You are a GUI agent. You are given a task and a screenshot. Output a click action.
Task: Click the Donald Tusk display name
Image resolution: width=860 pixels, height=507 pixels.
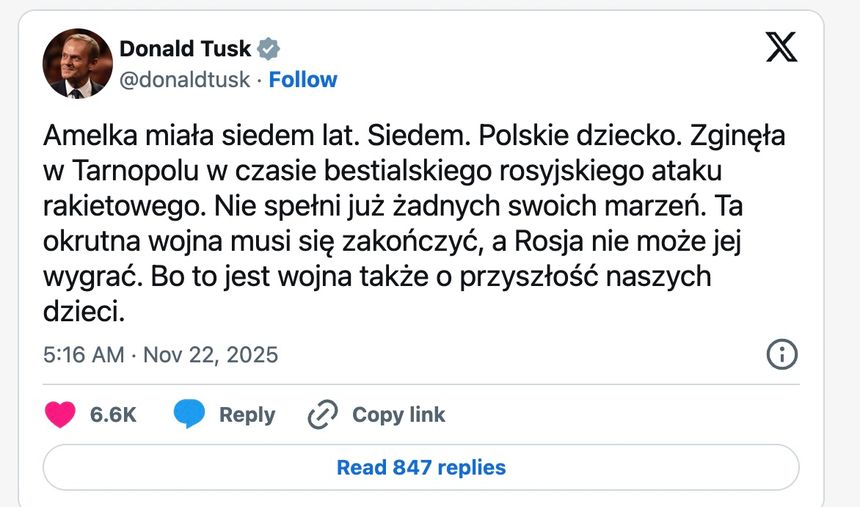(x=185, y=48)
